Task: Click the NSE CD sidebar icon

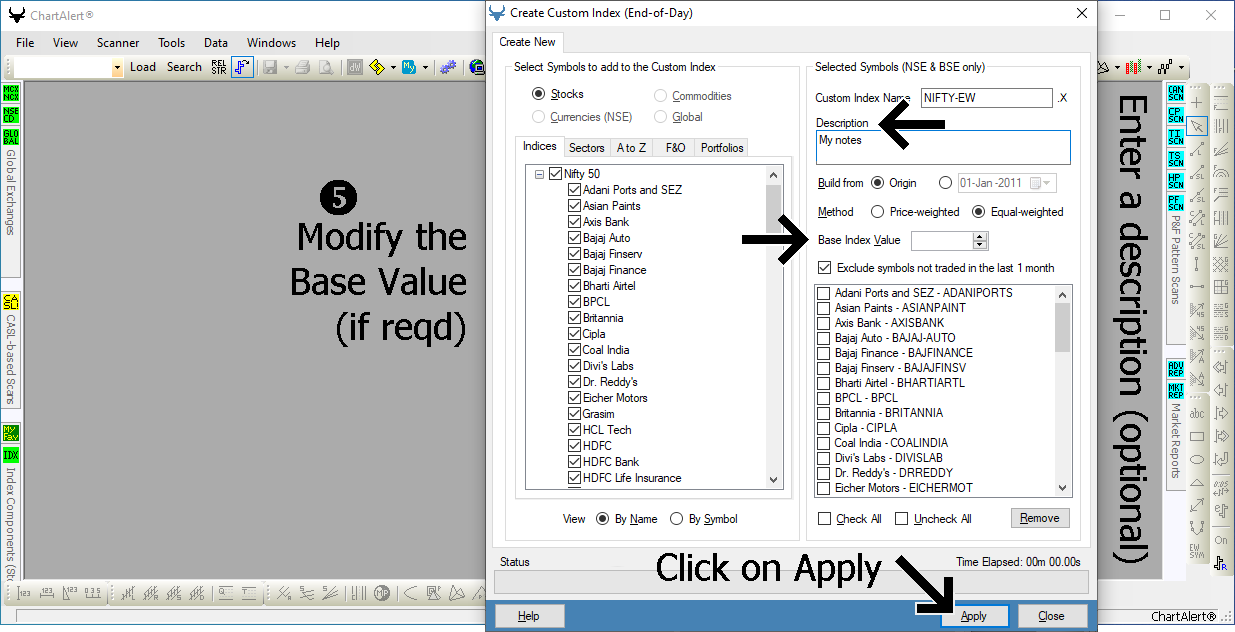Action: 11,115
